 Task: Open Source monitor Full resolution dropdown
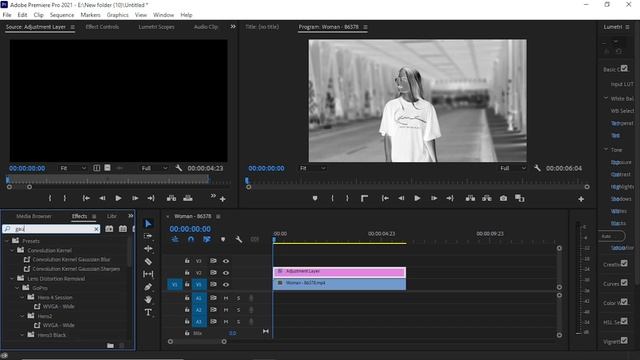(x=154, y=168)
